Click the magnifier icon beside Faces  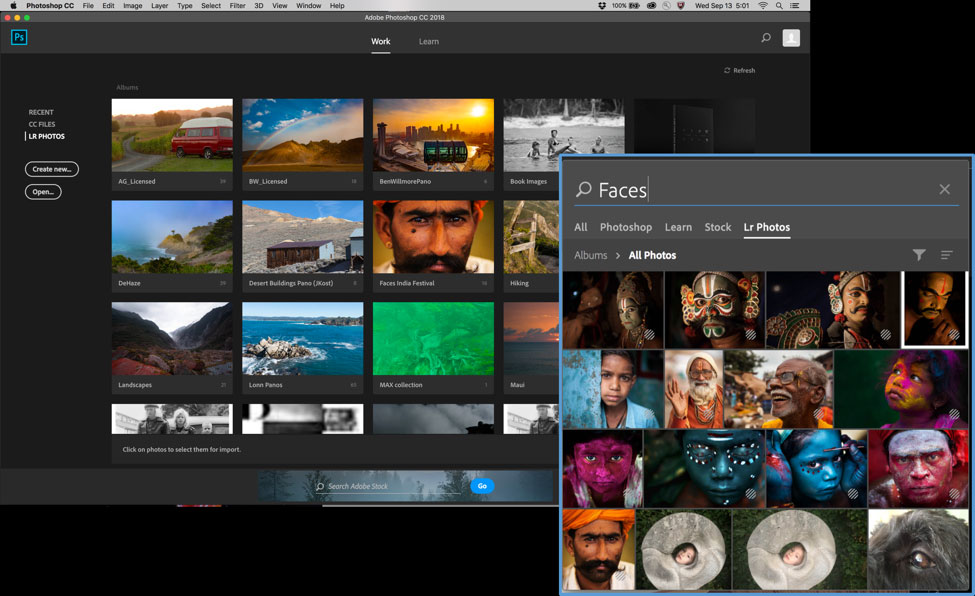(583, 189)
